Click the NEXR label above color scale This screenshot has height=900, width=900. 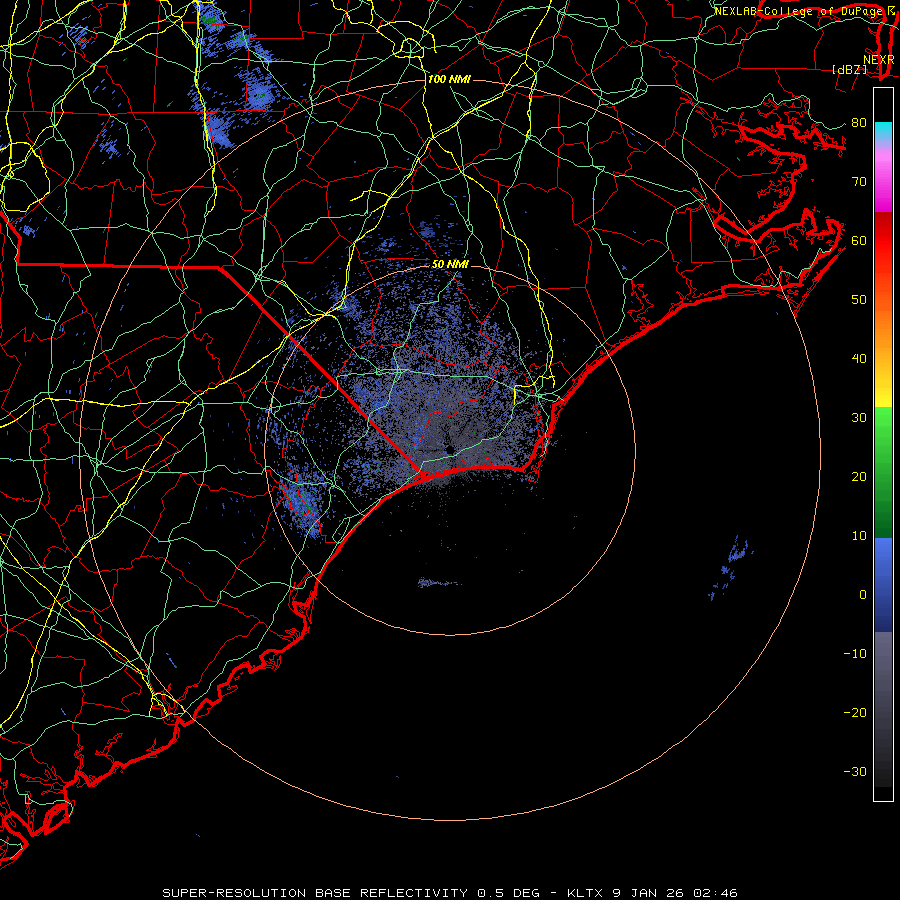click(x=879, y=59)
